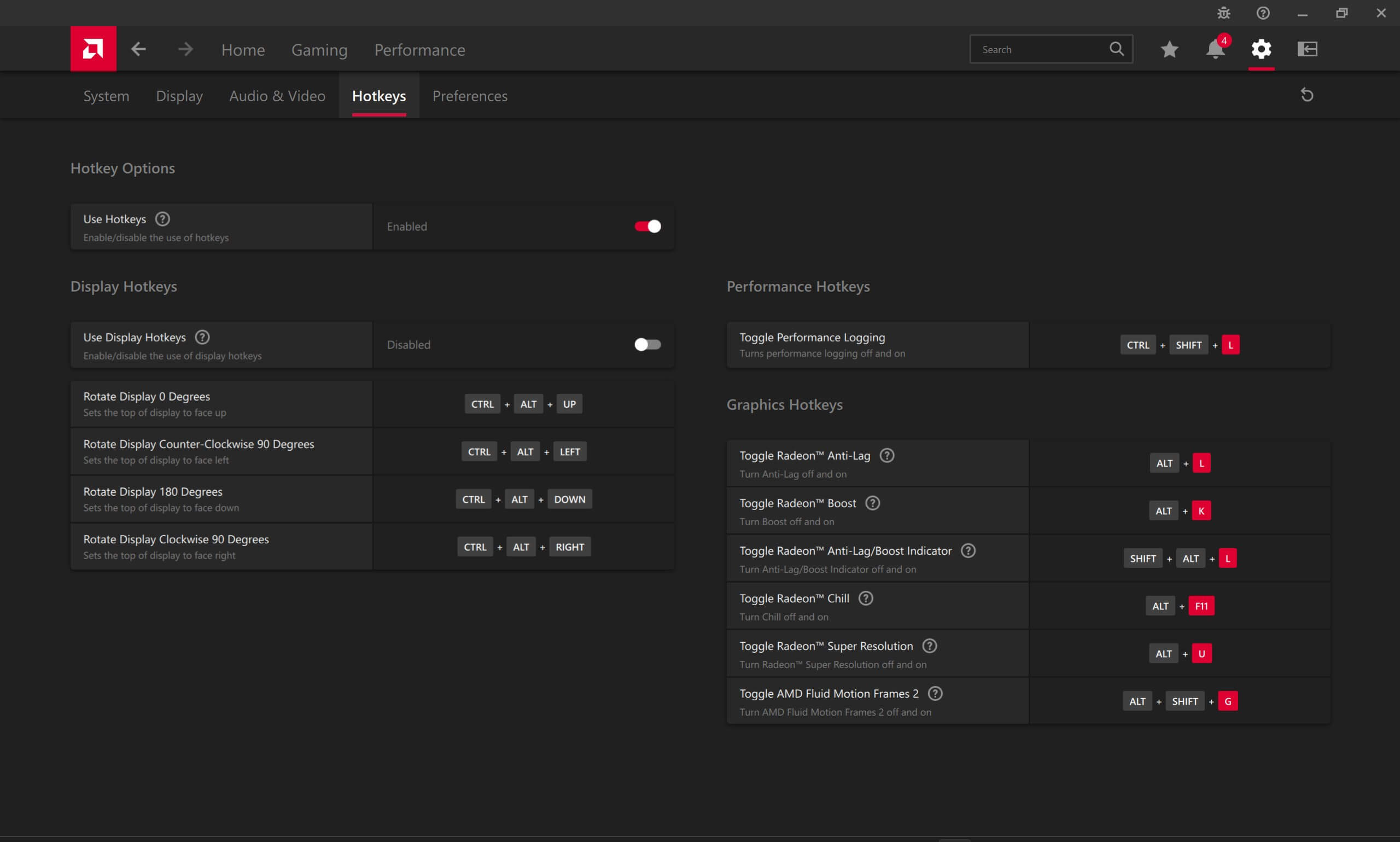Edit Anti-Lag/Boost Indicator hotkey L key

pos(1227,558)
